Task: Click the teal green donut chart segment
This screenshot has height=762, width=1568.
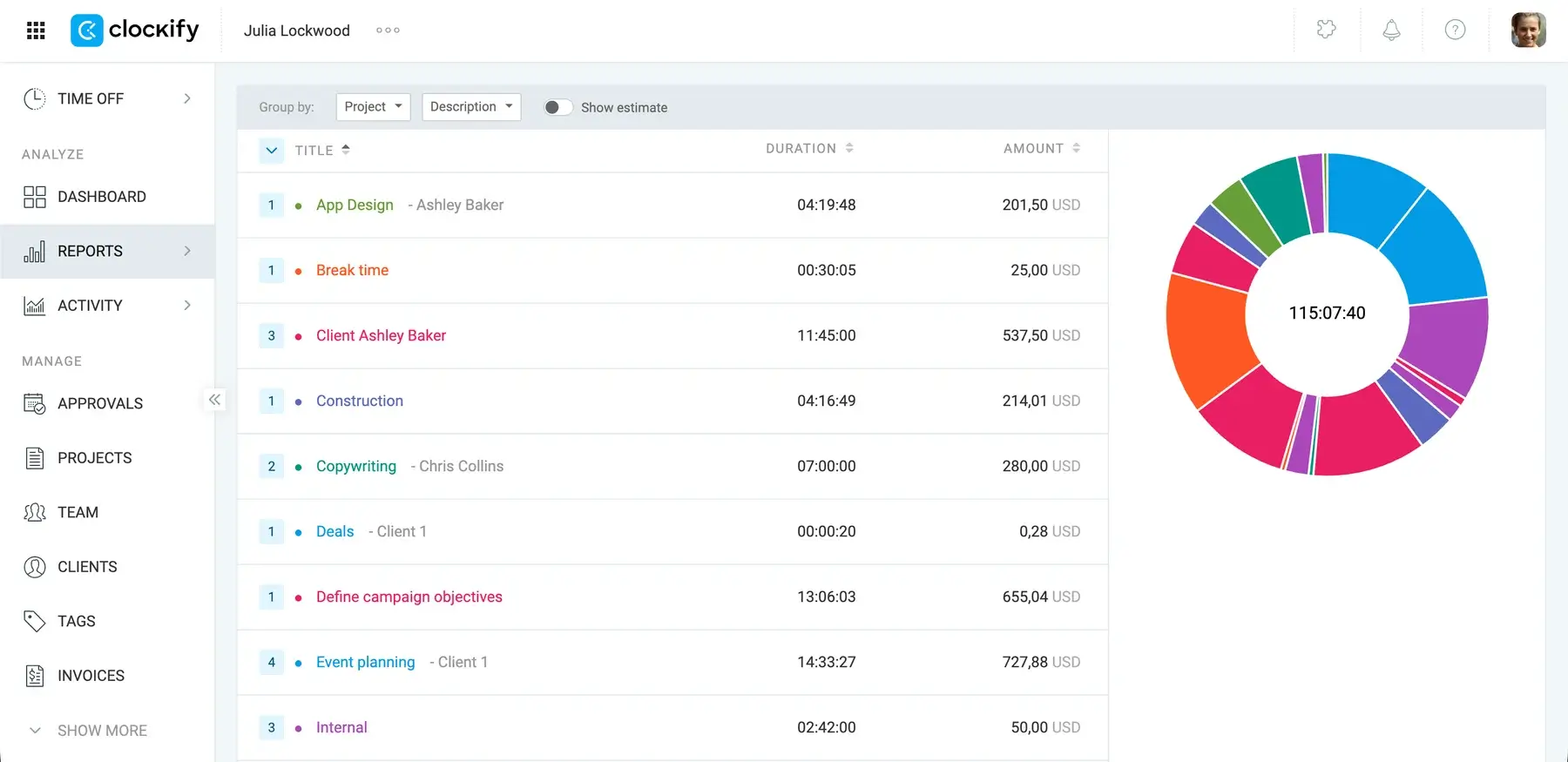Action: pyautogui.click(x=1279, y=198)
